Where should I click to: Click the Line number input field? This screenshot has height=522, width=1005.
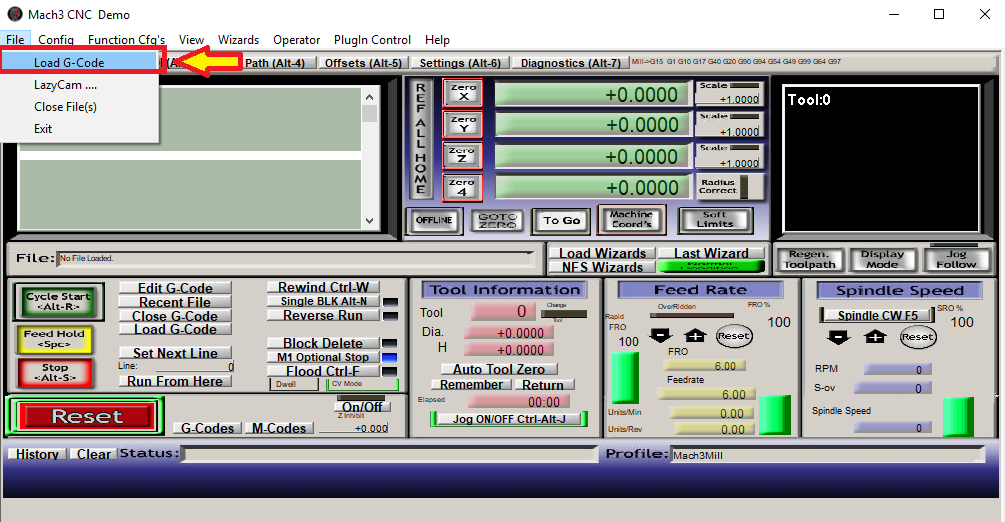coord(195,367)
